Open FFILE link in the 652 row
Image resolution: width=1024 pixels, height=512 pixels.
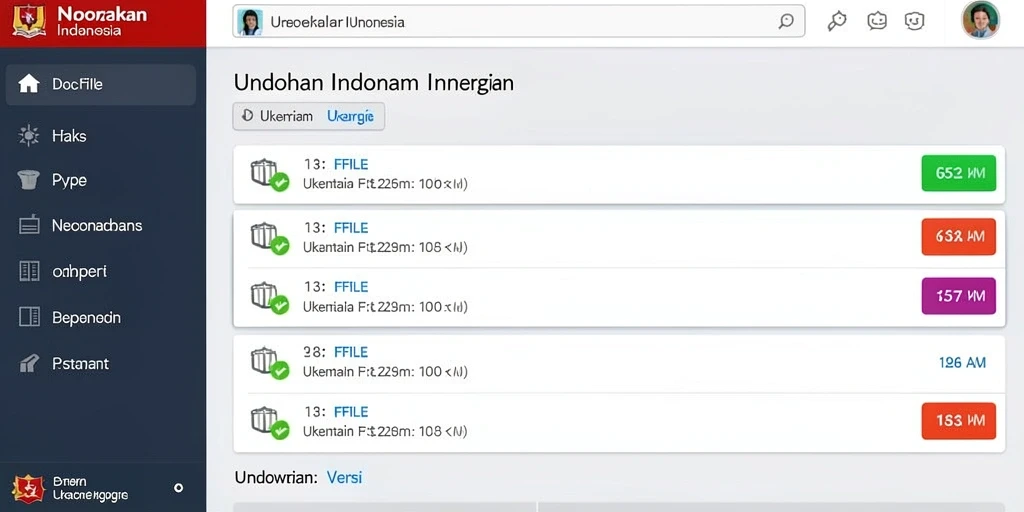pos(351,165)
